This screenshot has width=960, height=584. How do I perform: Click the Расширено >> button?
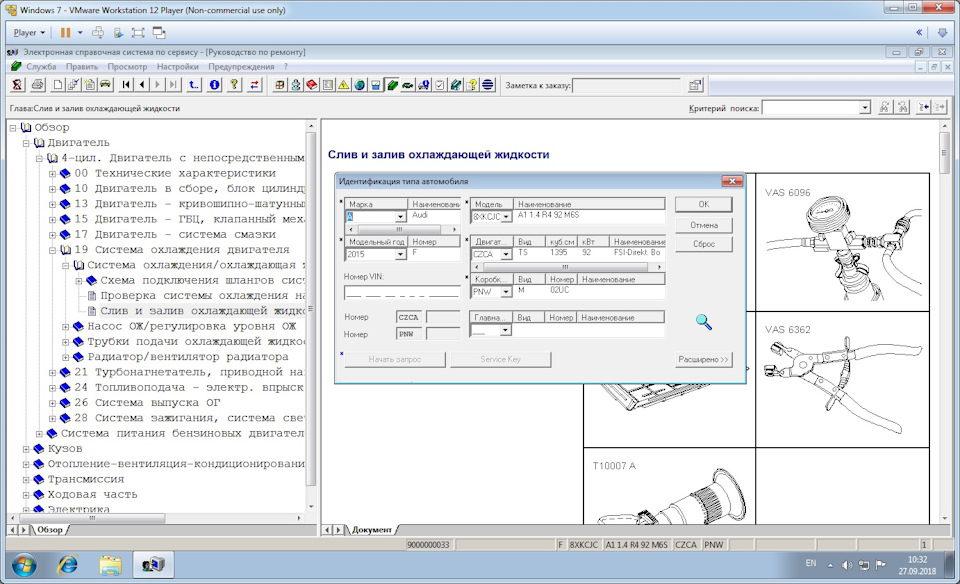point(703,359)
